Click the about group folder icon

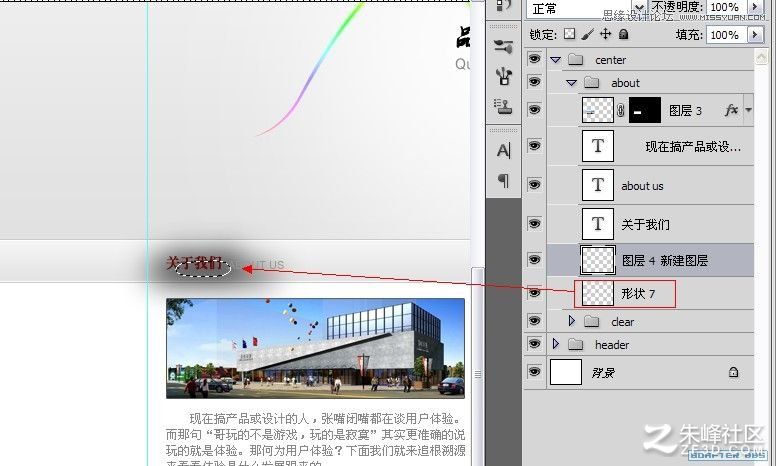[x=591, y=83]
